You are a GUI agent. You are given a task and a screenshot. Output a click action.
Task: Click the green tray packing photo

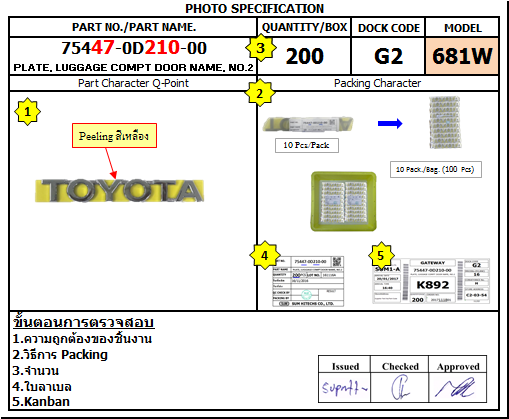point(344,201)
